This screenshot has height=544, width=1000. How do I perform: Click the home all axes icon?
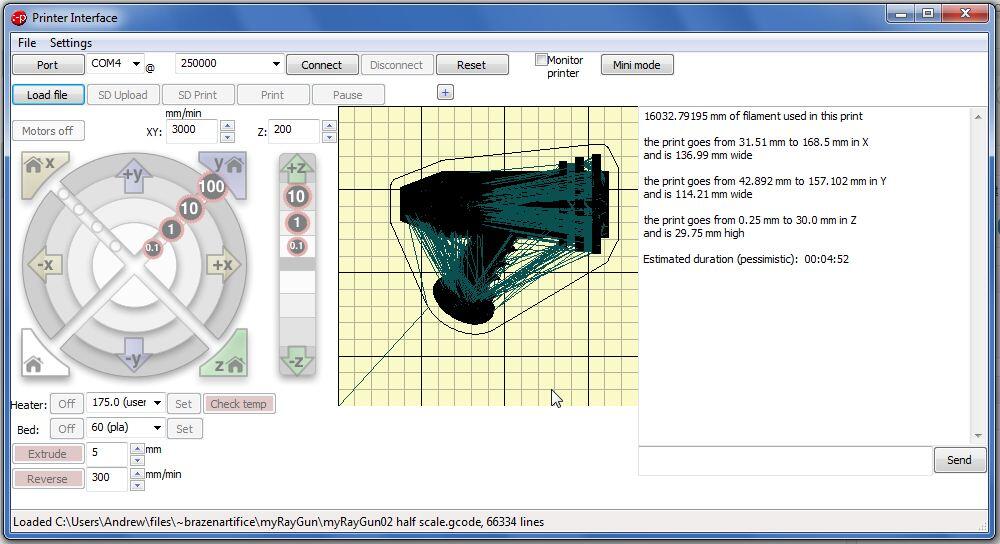coord(39,359)
